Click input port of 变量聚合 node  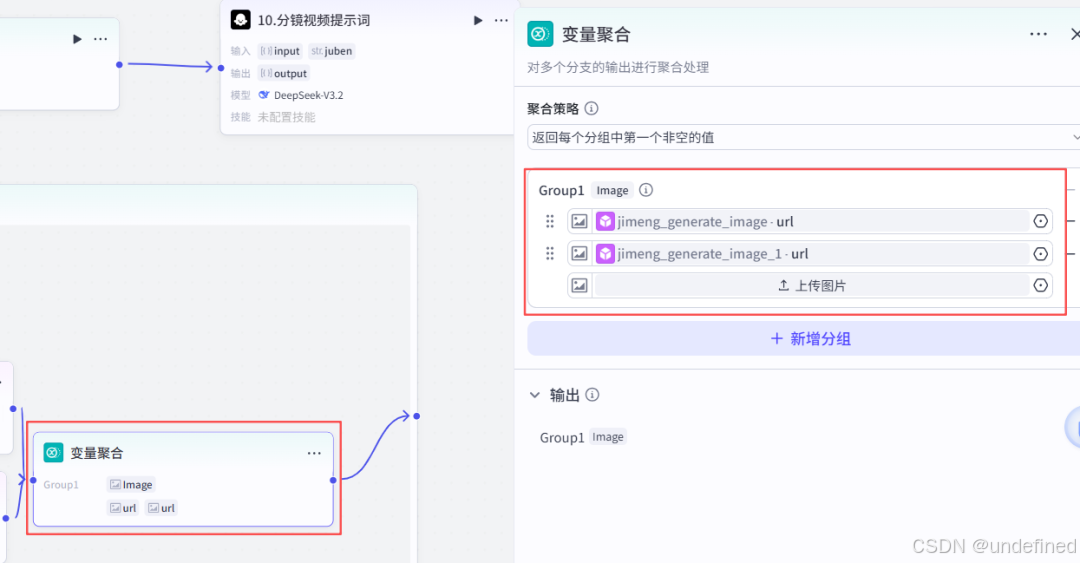33,480
